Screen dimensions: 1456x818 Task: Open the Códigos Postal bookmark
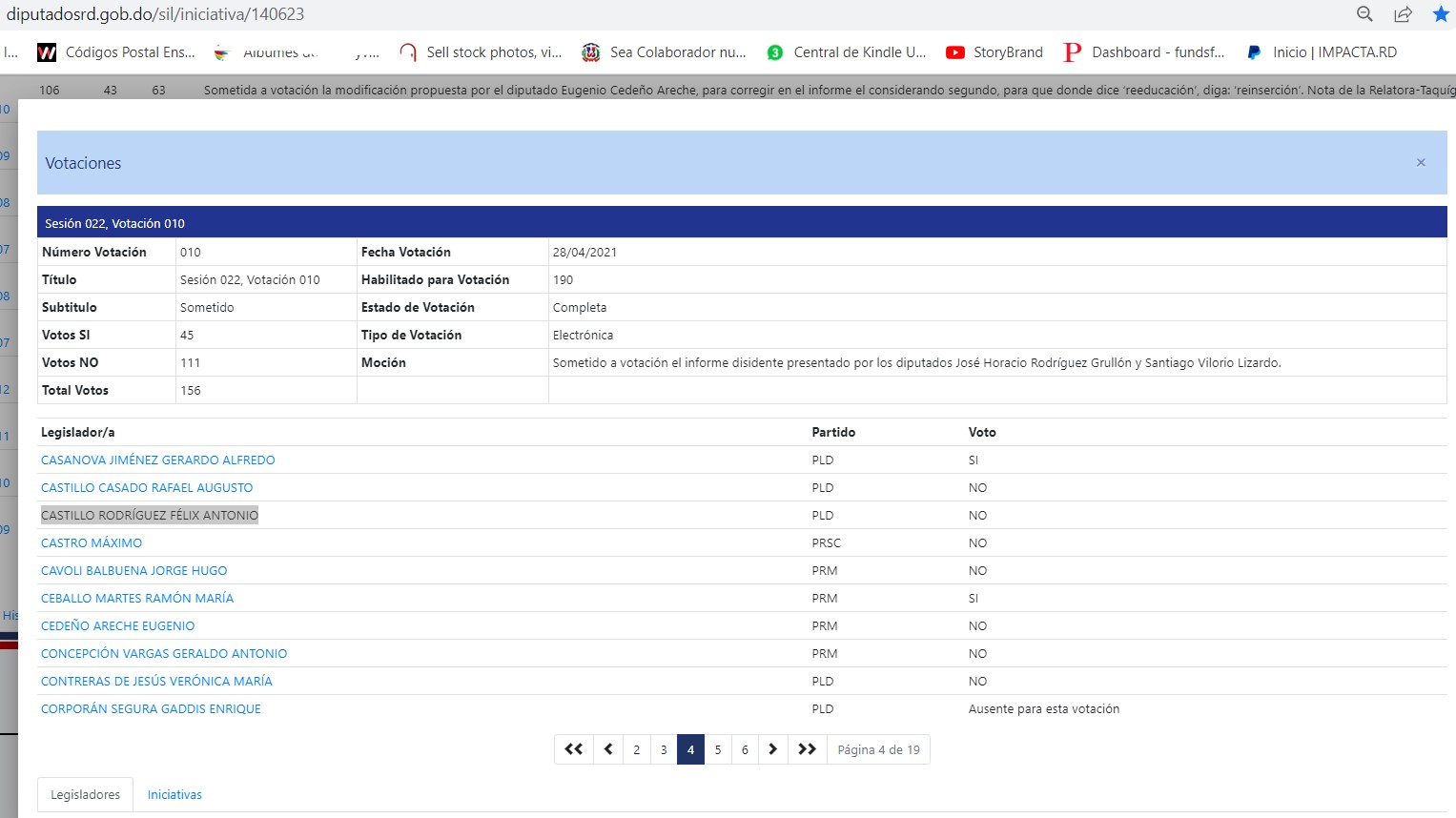pyautogui.click(x=116, y=52)
